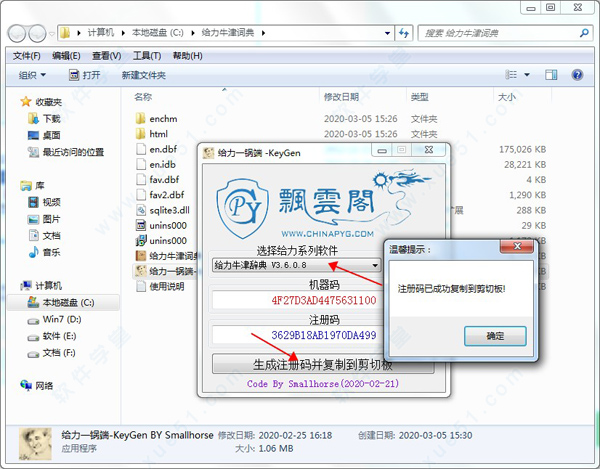Select the fav2.dbf file

click(160, 195)
